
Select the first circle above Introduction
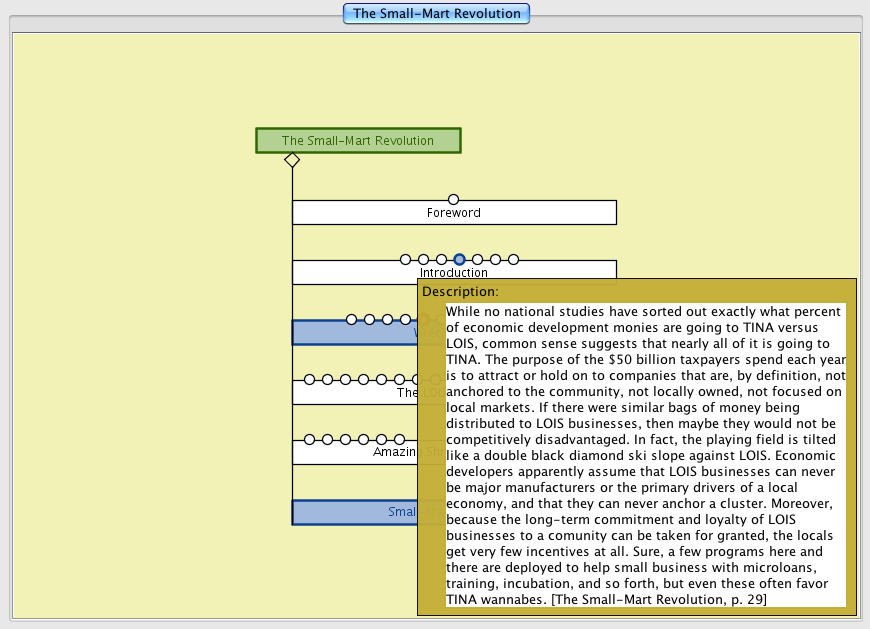tap(405, 260)
